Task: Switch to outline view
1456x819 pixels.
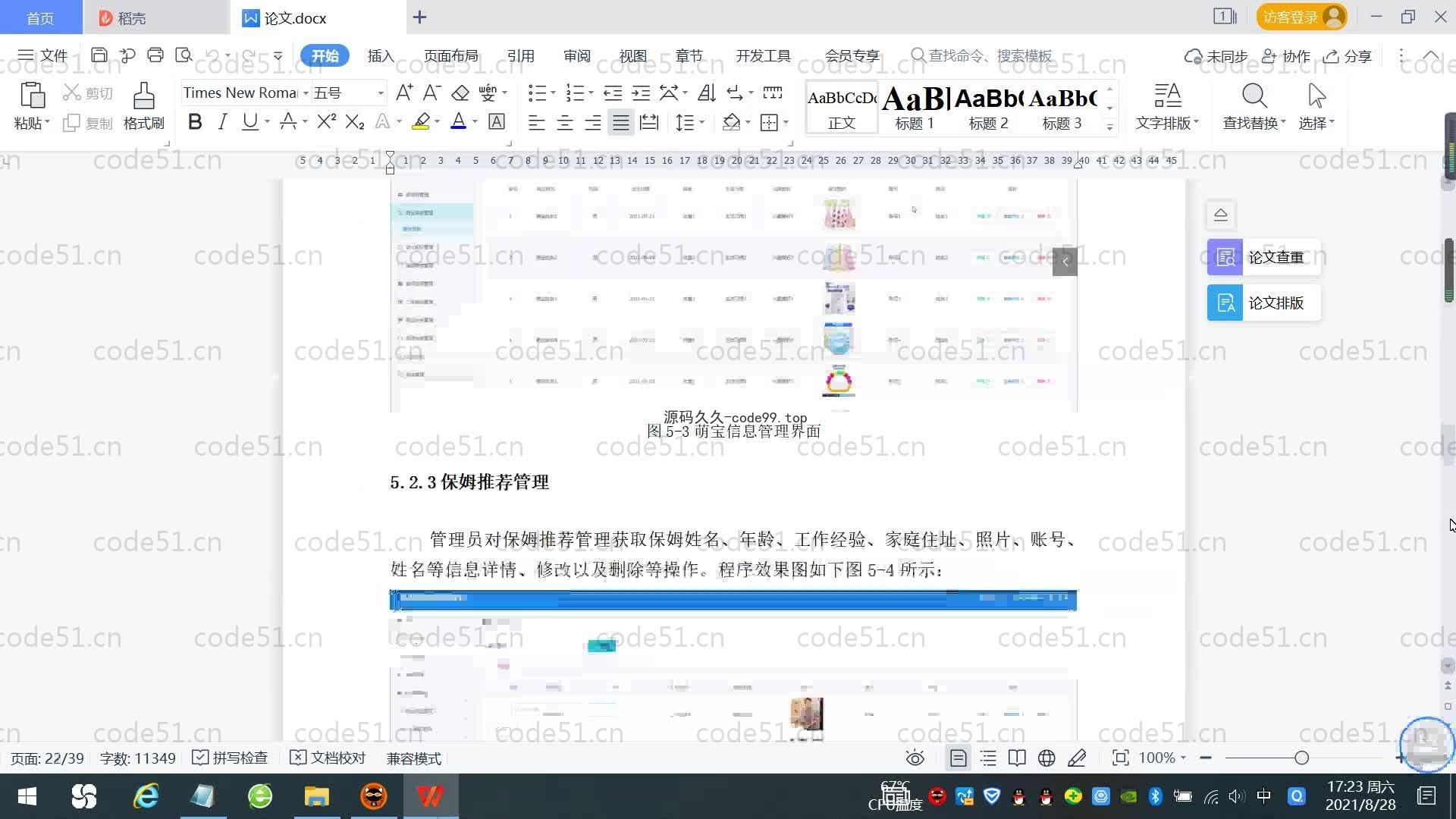Action: [x=988, y=758]
